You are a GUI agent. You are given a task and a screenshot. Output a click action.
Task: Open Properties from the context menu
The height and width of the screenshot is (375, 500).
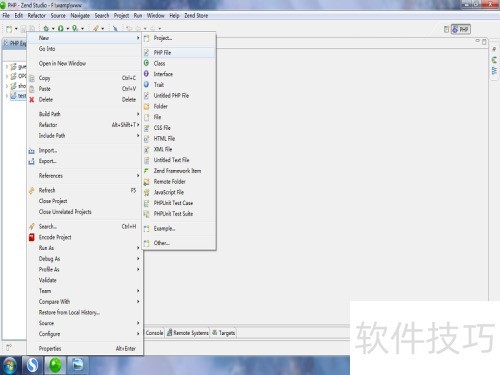click(x=50, y=349)
